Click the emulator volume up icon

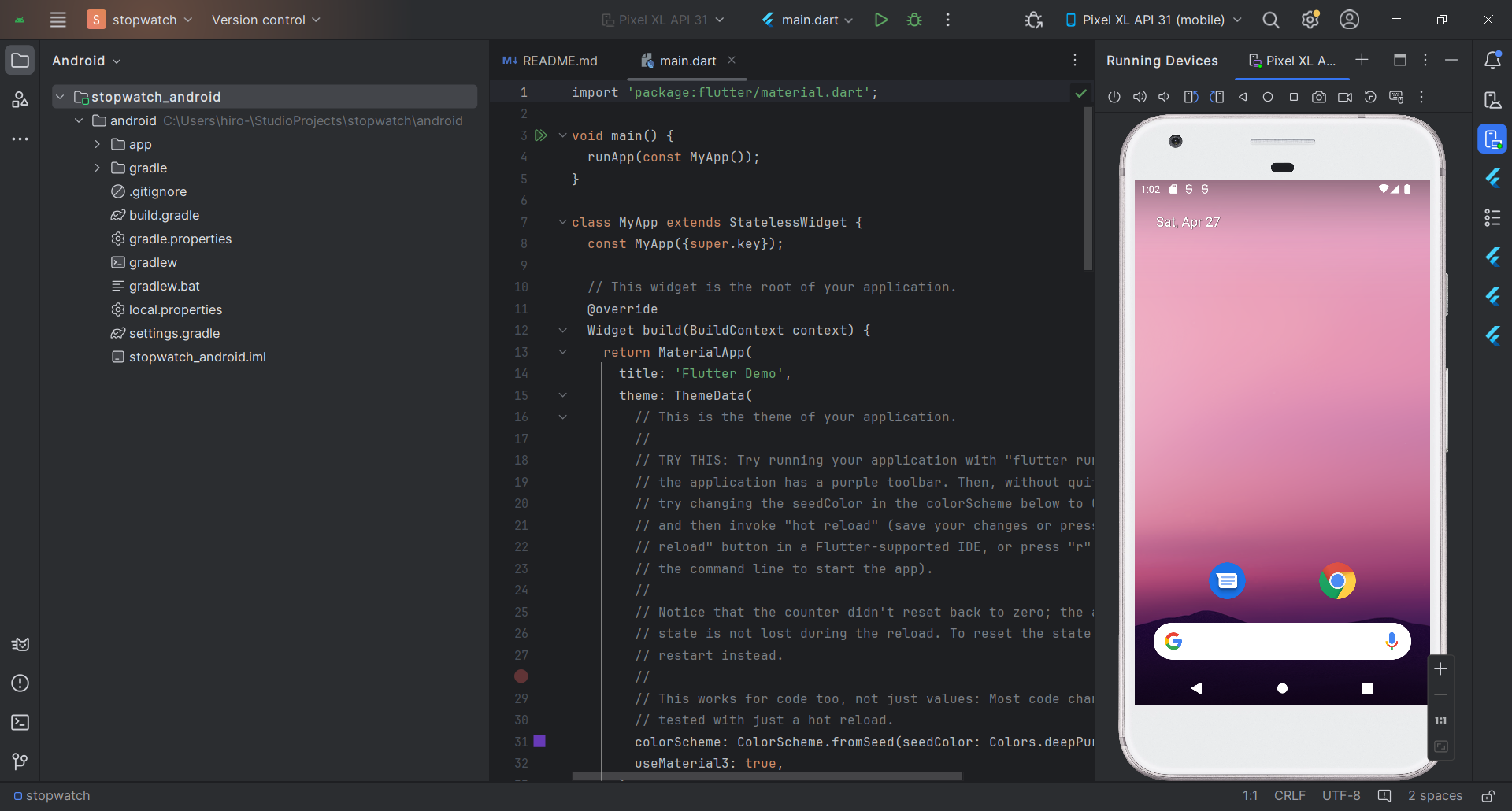tap(1139, 97)
